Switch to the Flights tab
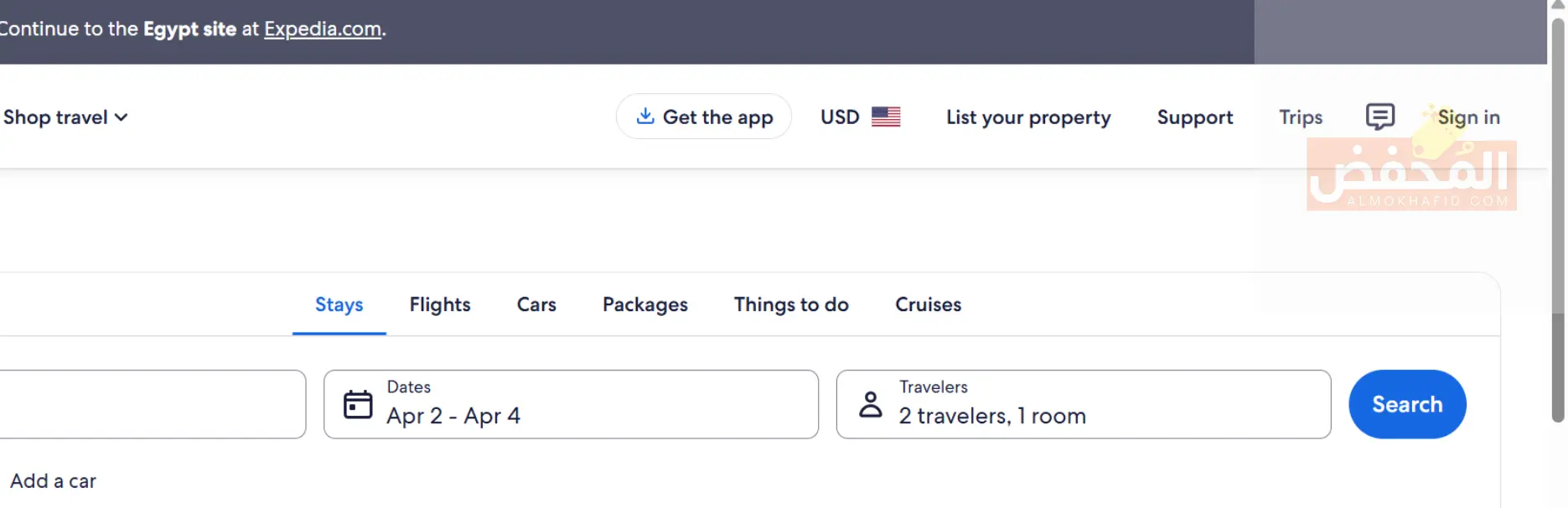 click(440, 304)
